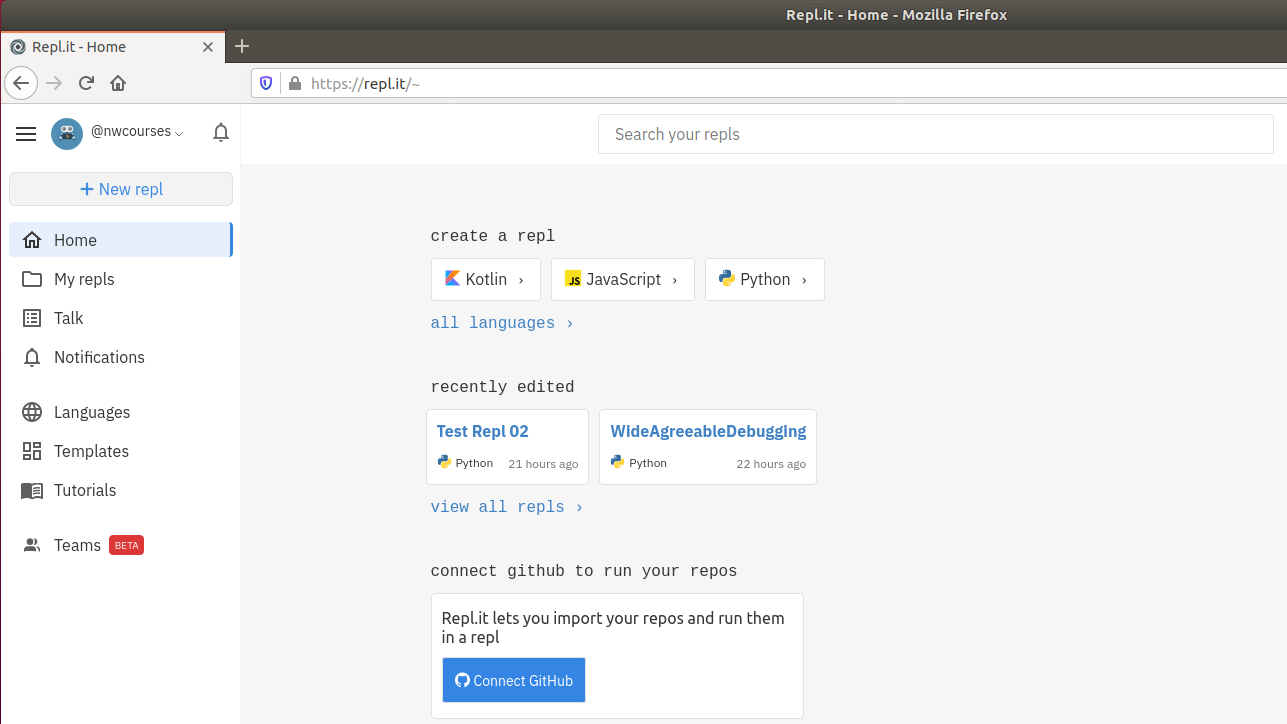
Task: Click the Connect GitHub button
Action: pyautogui.click(x=514, y=680)
